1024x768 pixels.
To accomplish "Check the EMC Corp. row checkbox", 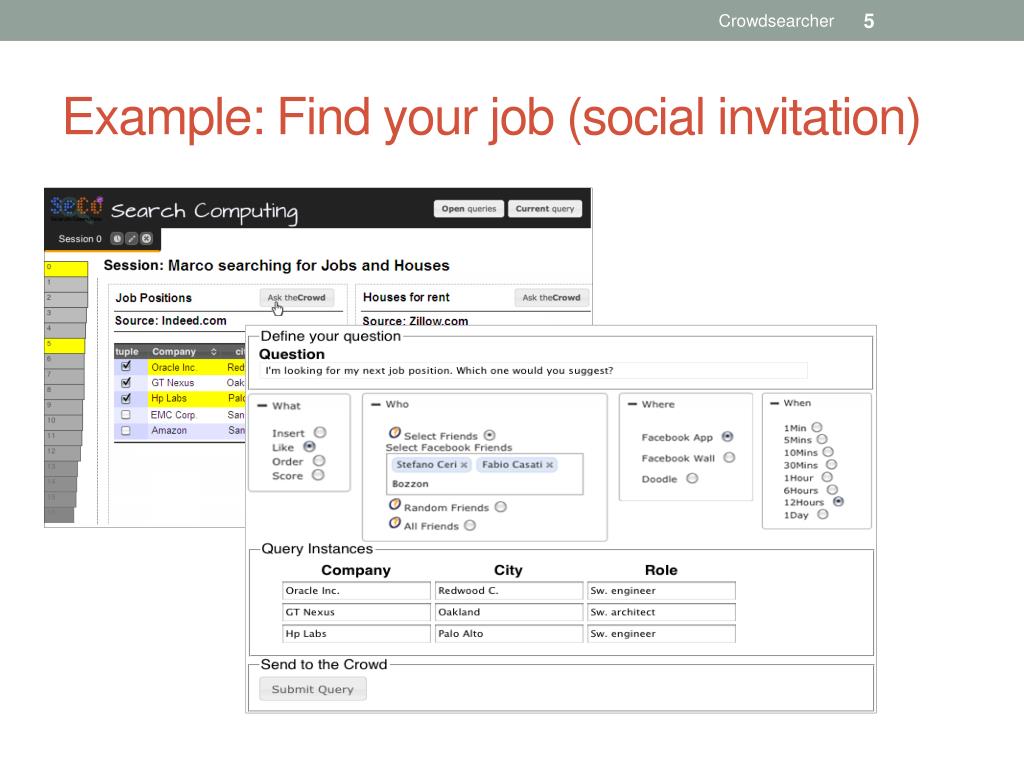I will [126, 415].
